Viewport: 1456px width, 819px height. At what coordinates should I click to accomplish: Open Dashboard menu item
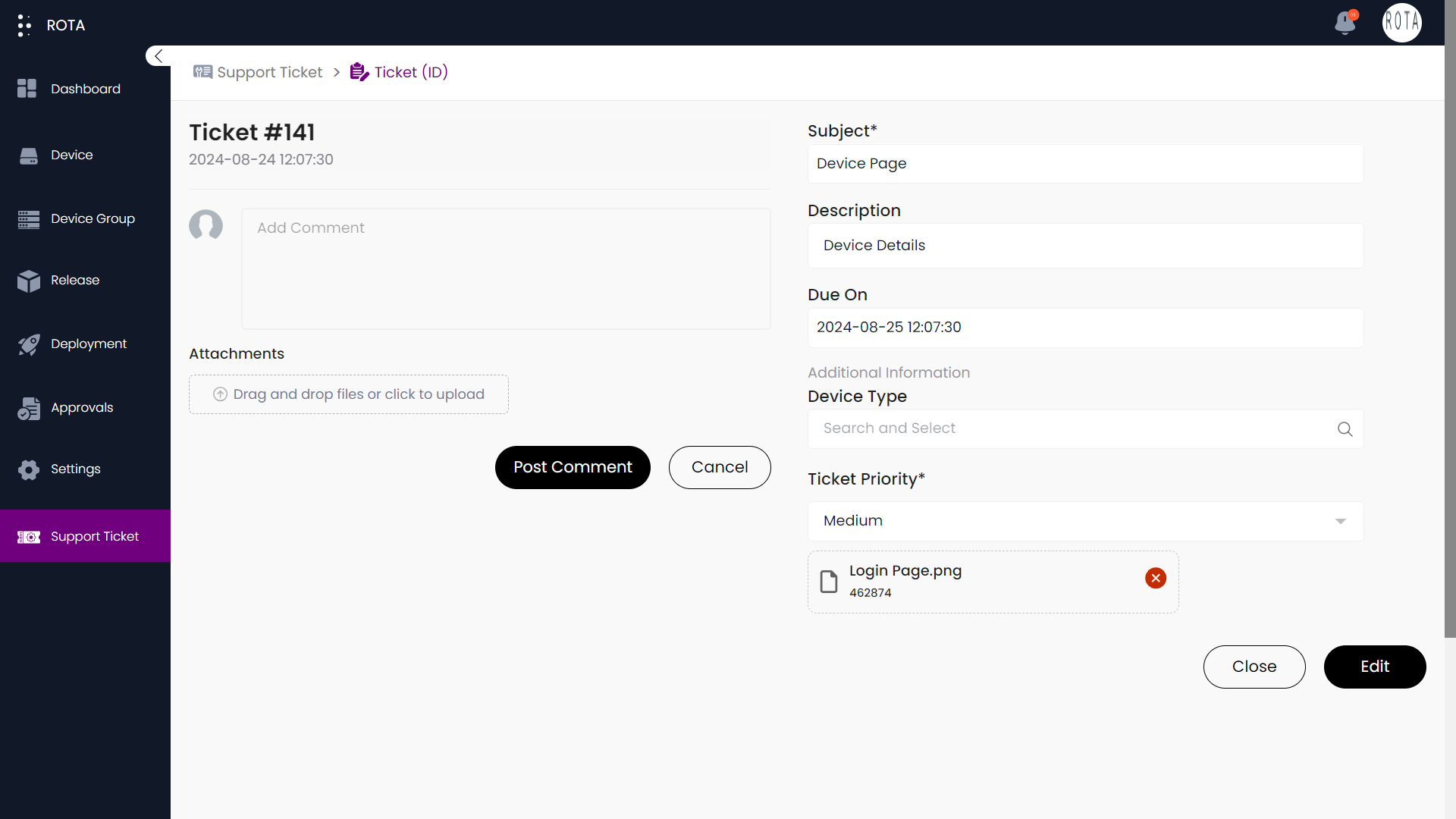[85, 89]
